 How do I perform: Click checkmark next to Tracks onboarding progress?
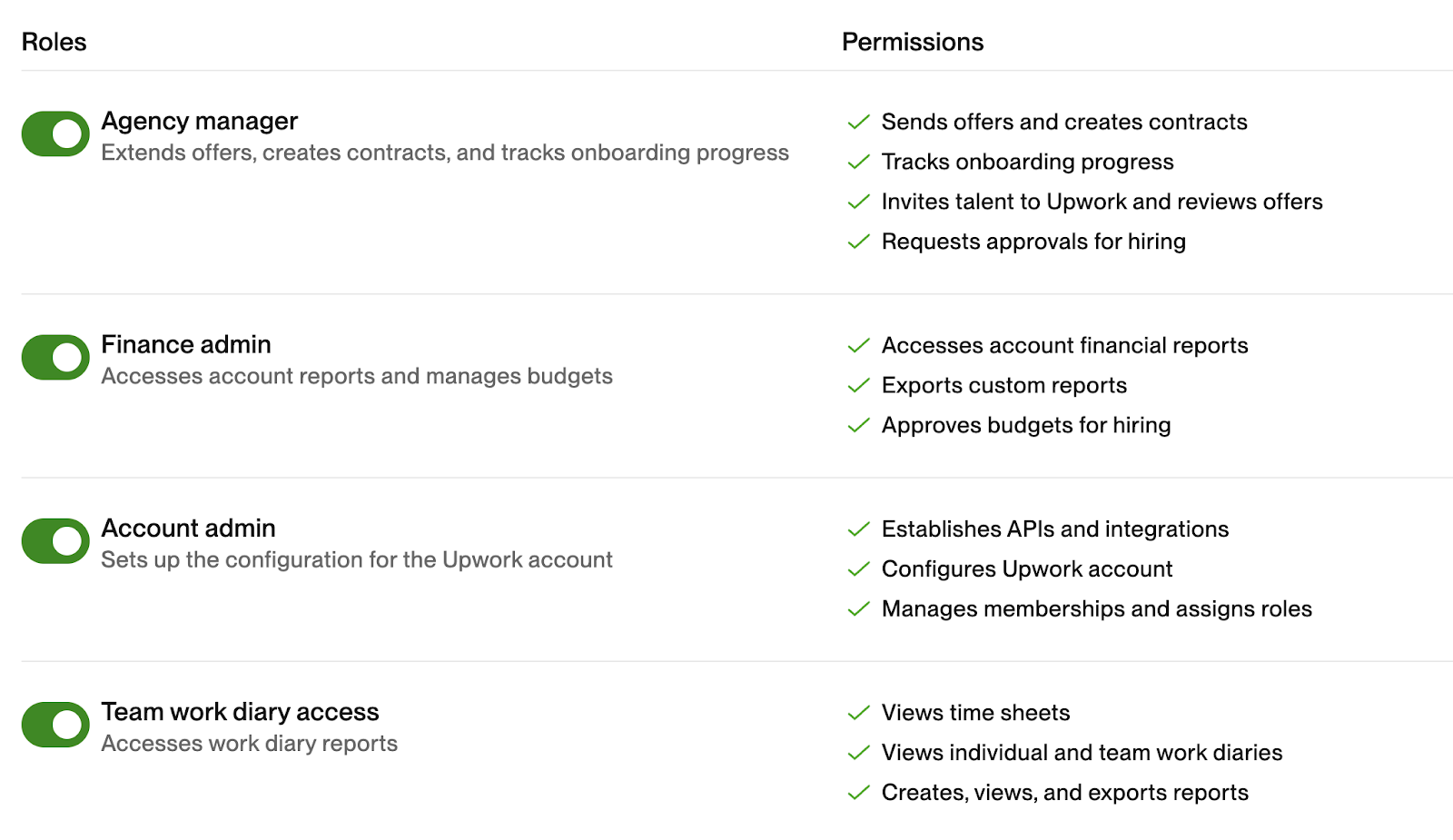pos(858,163)
